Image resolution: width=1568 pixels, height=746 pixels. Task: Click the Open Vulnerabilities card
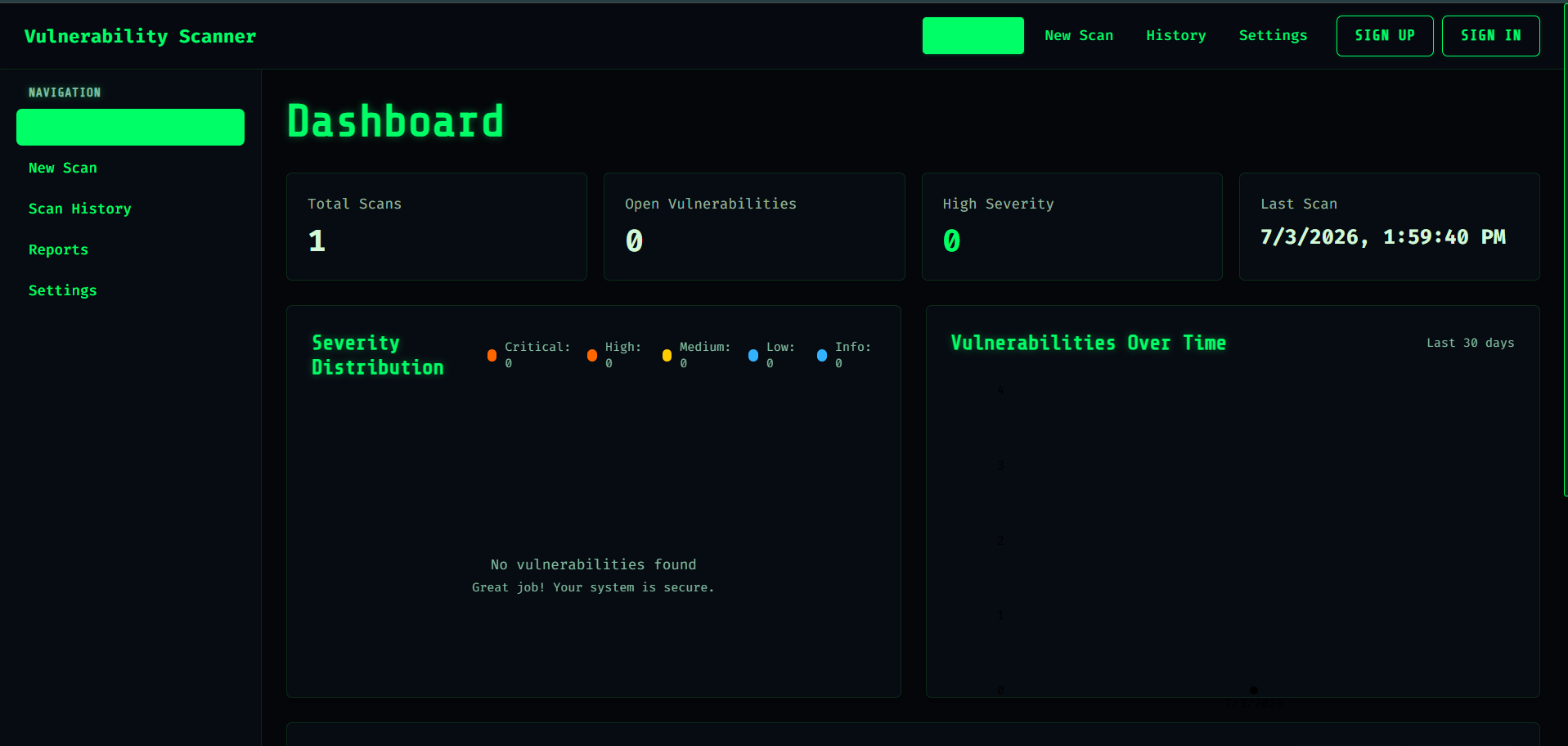(x=754, y=227)
